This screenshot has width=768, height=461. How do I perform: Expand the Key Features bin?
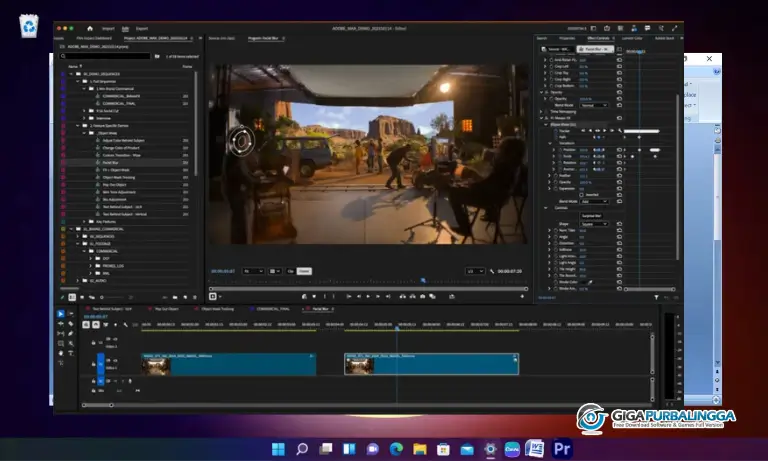click(84, 222)
